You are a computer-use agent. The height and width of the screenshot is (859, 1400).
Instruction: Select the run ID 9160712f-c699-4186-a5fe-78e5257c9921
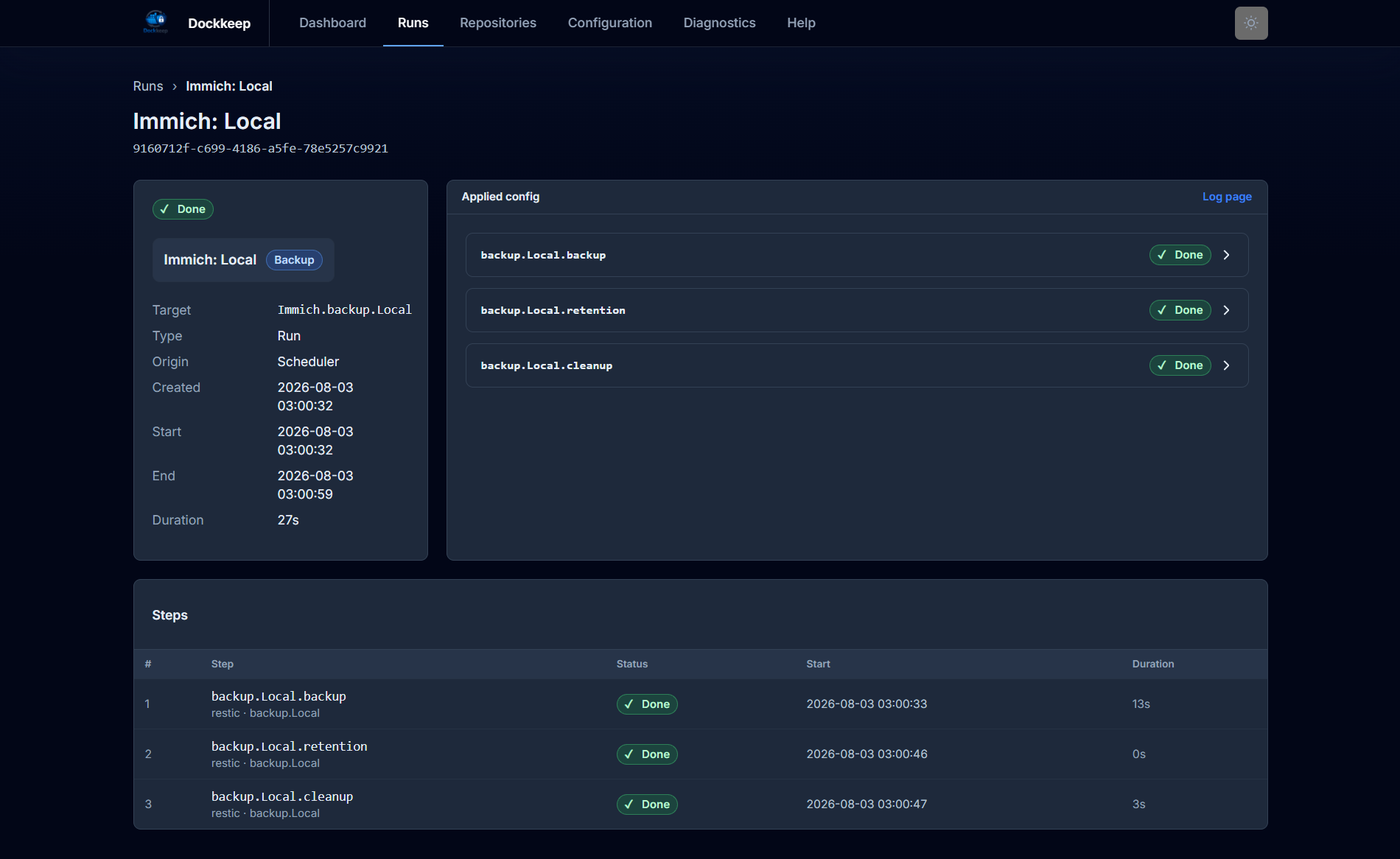click(260, 148)
